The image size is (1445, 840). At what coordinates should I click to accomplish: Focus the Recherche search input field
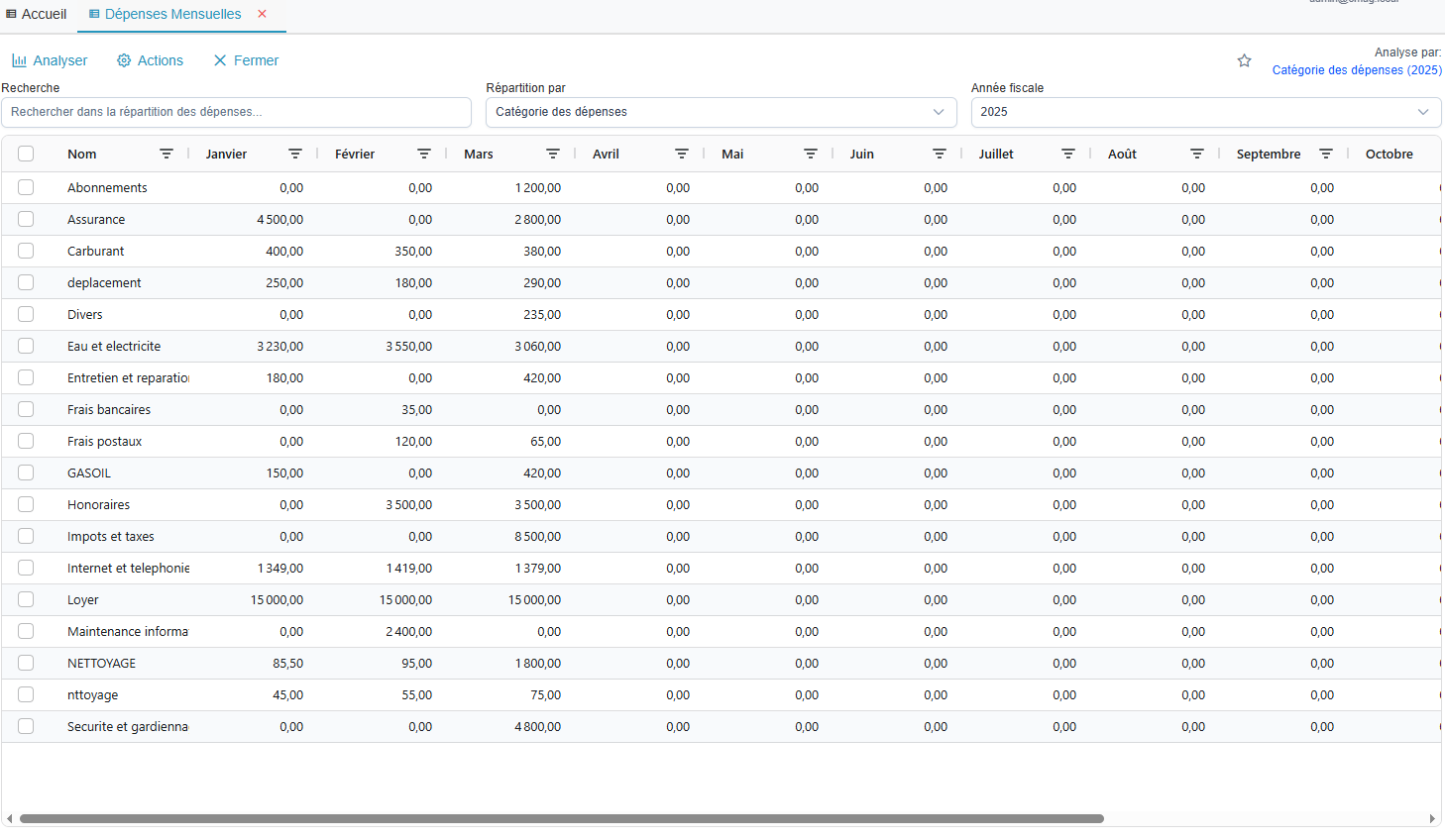pyautogui.click(x=236, y=112)
